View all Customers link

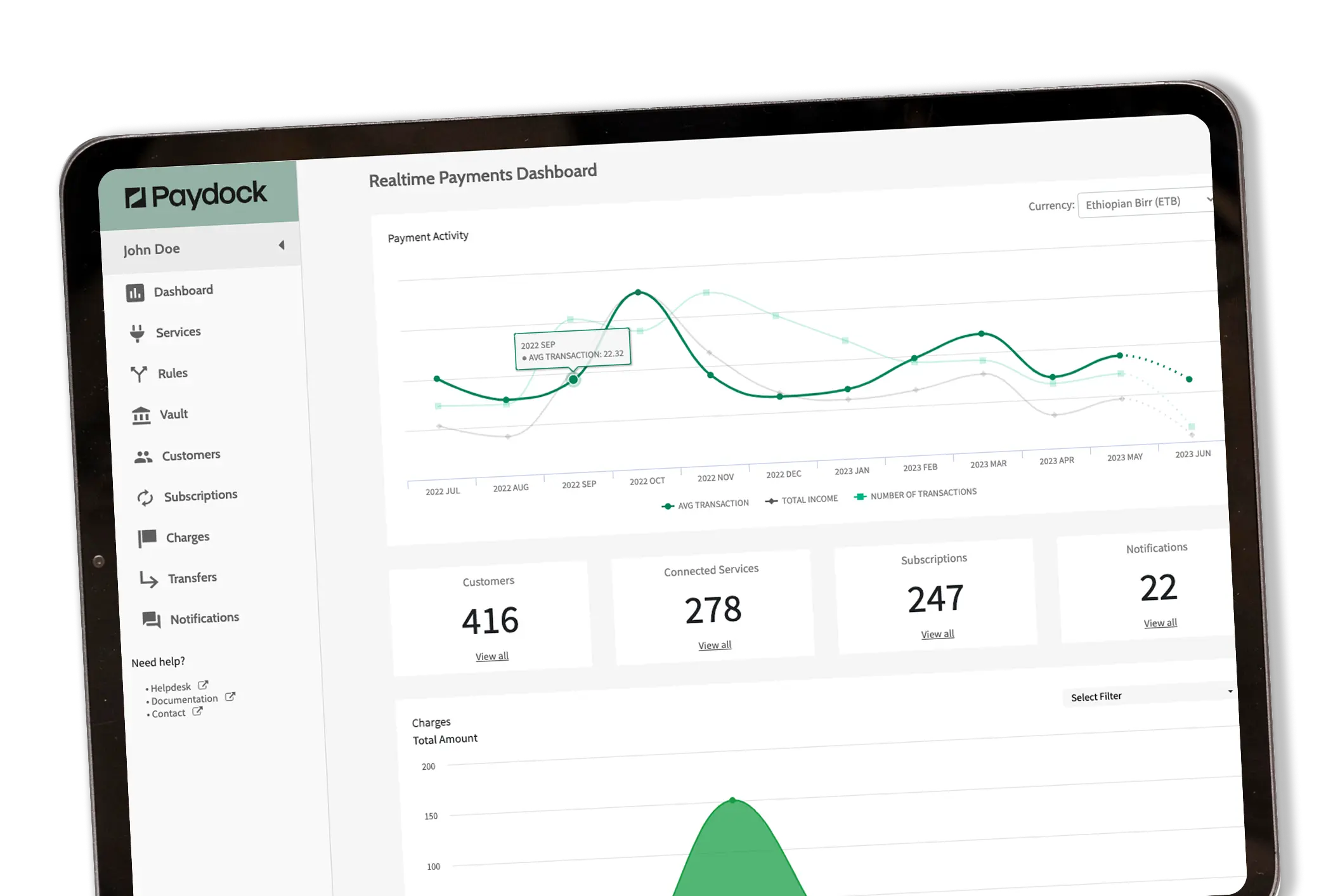tap(492, 656)
